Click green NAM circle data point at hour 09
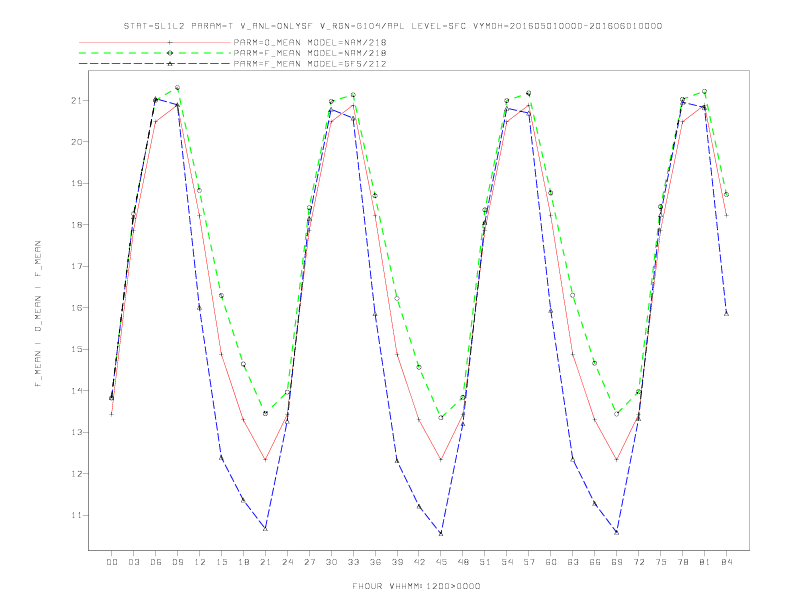The width and height of the screenshot is (792, 612). pyautogui.click(x=177, y=88)
